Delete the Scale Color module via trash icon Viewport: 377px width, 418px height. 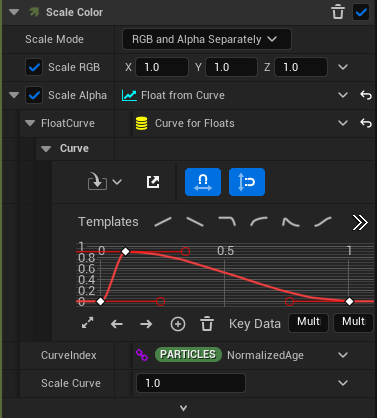point(338,12)
